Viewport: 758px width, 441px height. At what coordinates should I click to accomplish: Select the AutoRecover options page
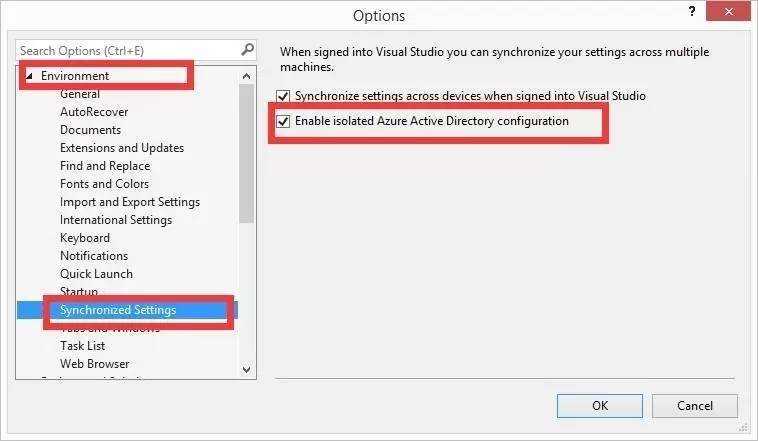point(94,112)
